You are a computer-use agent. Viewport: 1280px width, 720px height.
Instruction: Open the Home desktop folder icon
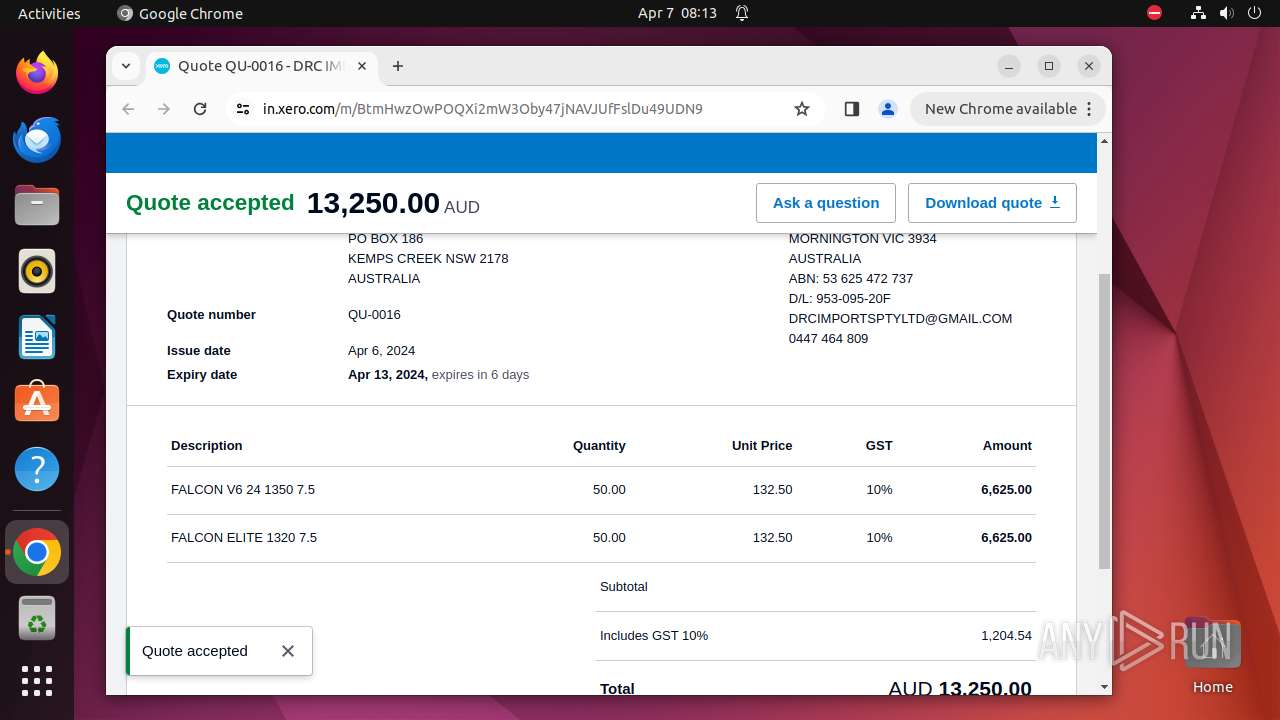point(1212,655)
